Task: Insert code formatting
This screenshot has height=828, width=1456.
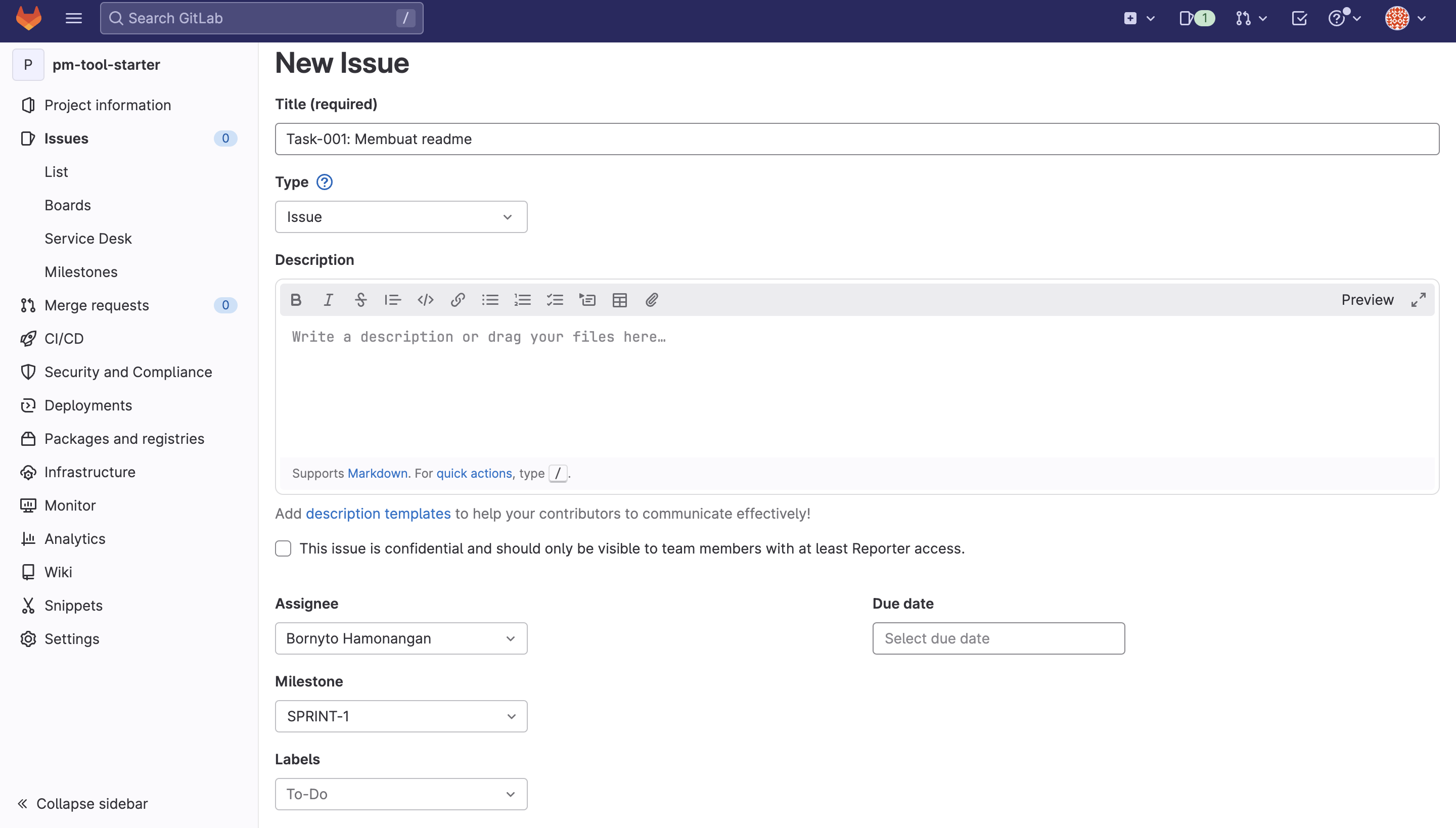Action: point(426,300)
